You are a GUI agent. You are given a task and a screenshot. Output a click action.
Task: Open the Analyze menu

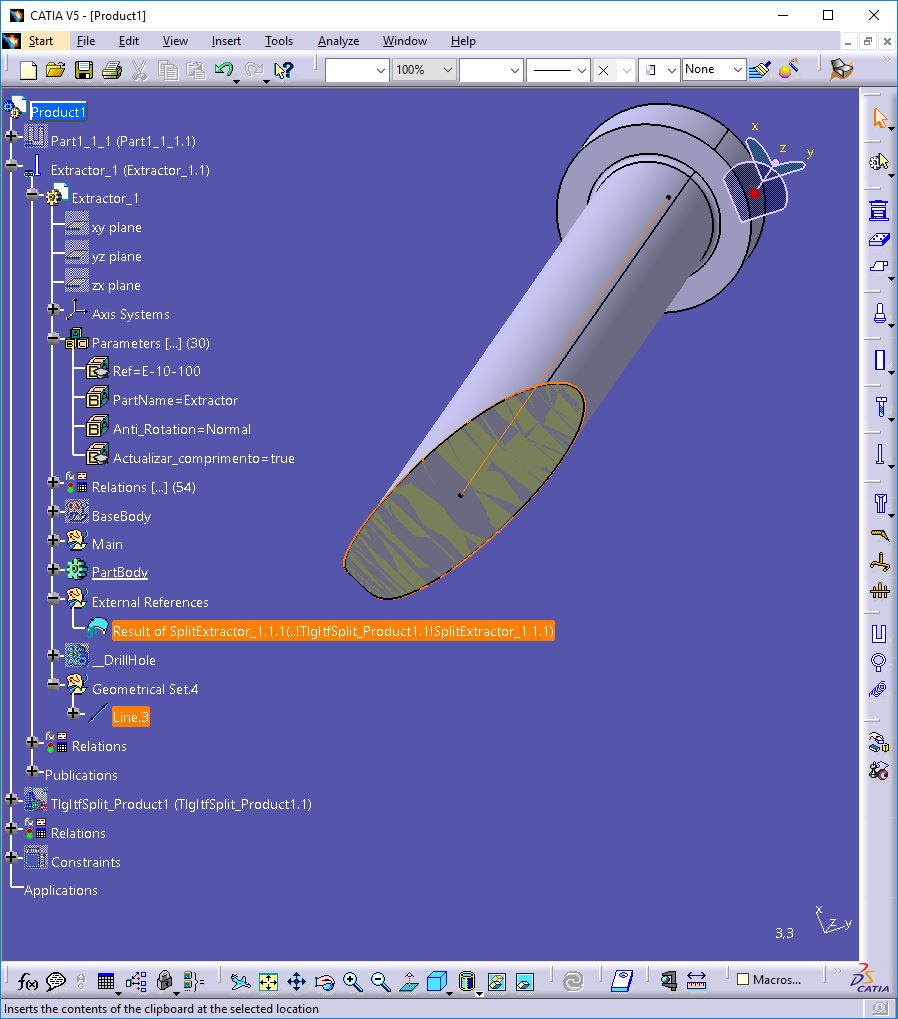(x=339, y=41)
